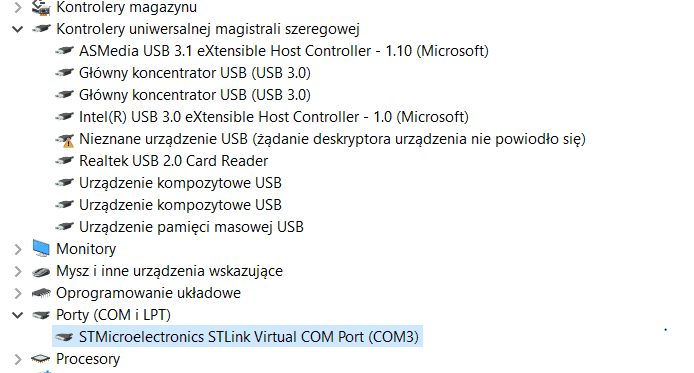Image resolution: width=694 pixels, height=373 pixels.
Task: Collapse the Kontrolery uniwersalnej magistrali szeregowej node
Action: click(x=18, y=30)
